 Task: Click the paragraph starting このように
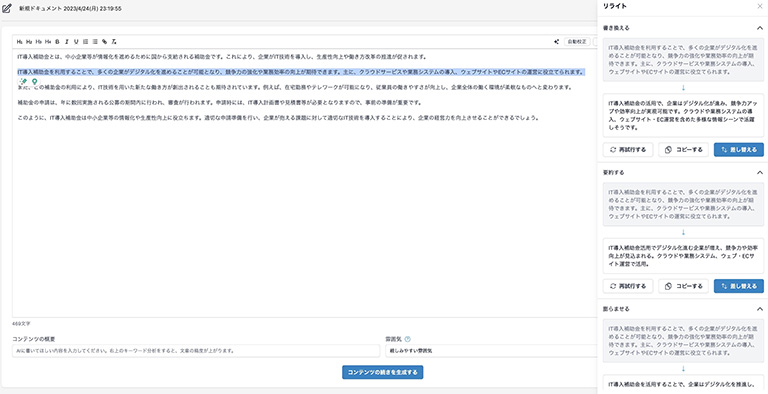point(278,118)
